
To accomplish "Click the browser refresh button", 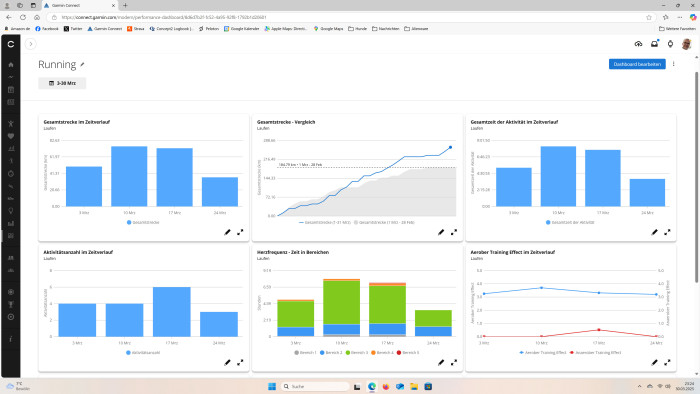I will pos(23,17).
